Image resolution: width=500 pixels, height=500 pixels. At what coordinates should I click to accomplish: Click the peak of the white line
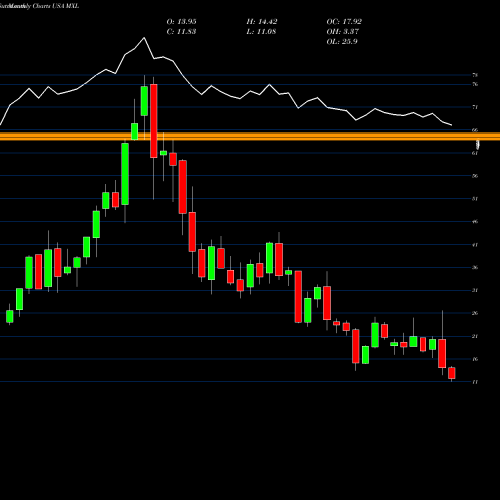pyautogui.click(x=144, y=38)
